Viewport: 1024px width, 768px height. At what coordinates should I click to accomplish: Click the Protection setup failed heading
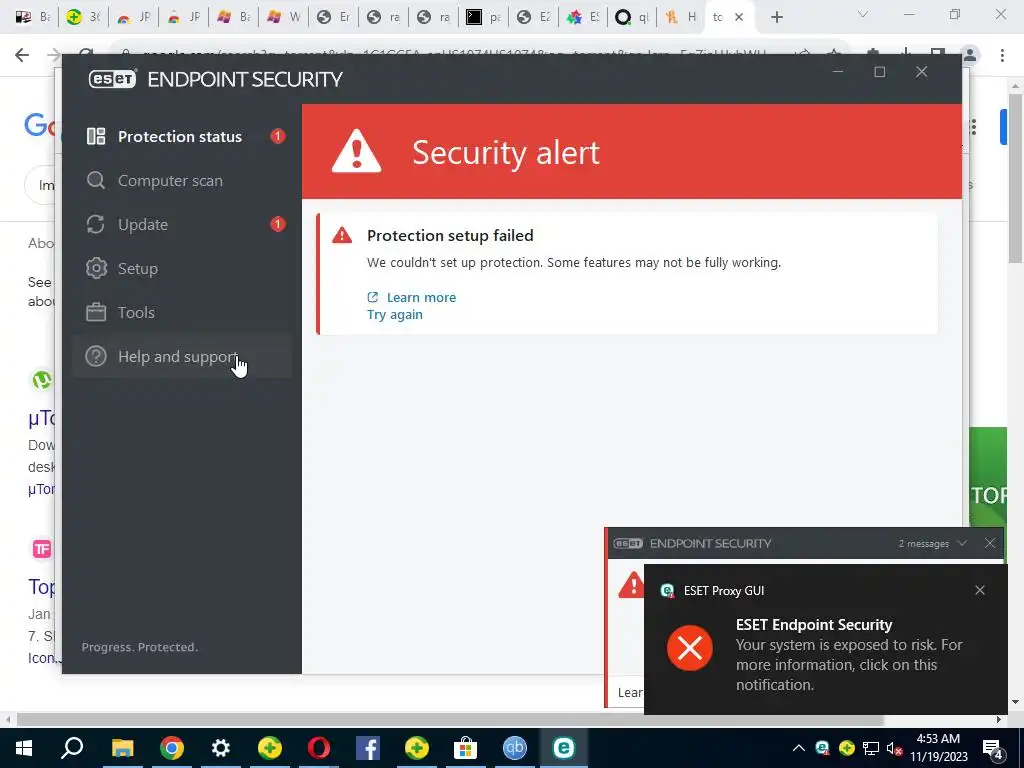tap(450, 235)
